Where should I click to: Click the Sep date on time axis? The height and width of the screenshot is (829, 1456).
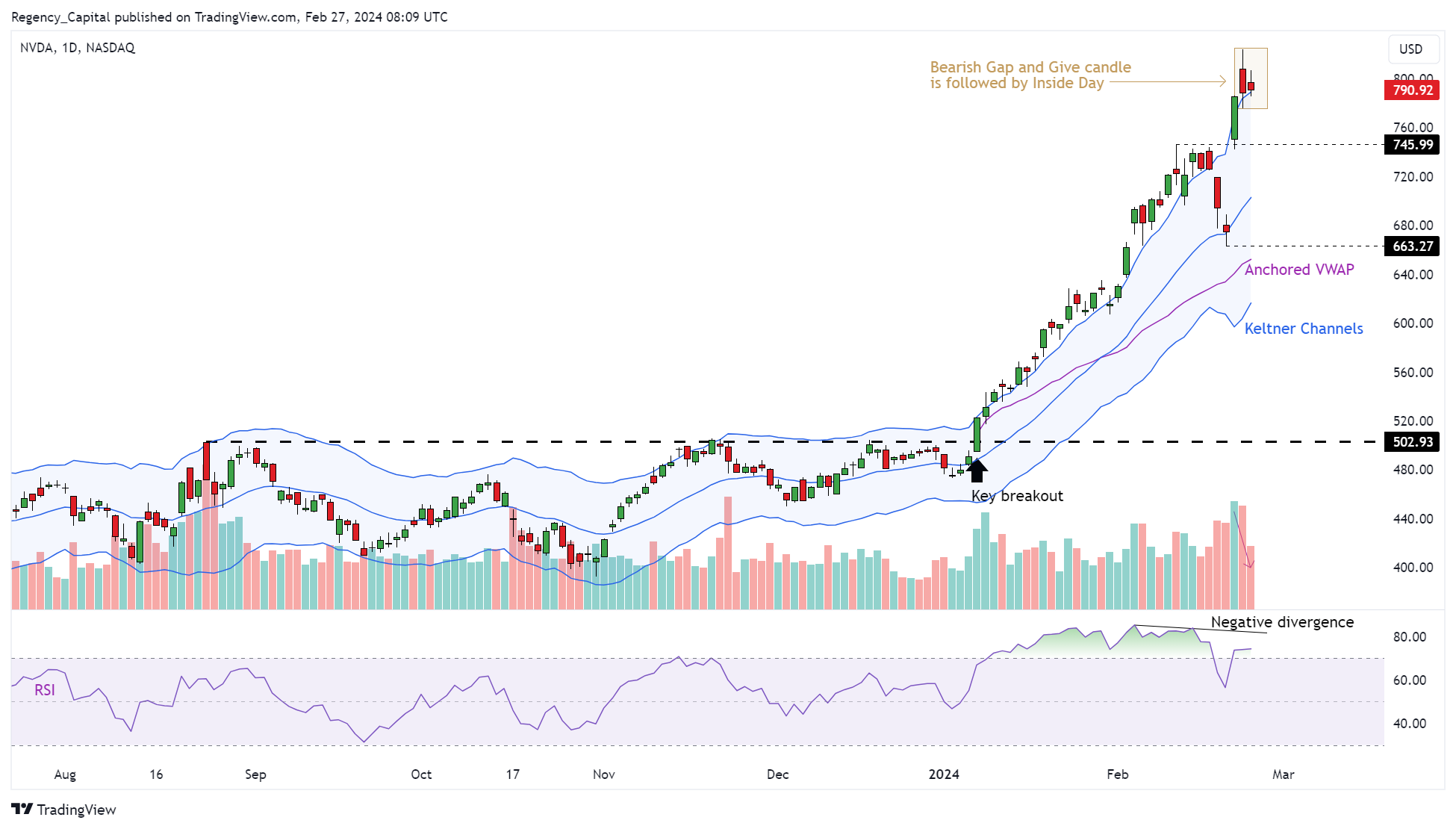[x=255, y=774]
